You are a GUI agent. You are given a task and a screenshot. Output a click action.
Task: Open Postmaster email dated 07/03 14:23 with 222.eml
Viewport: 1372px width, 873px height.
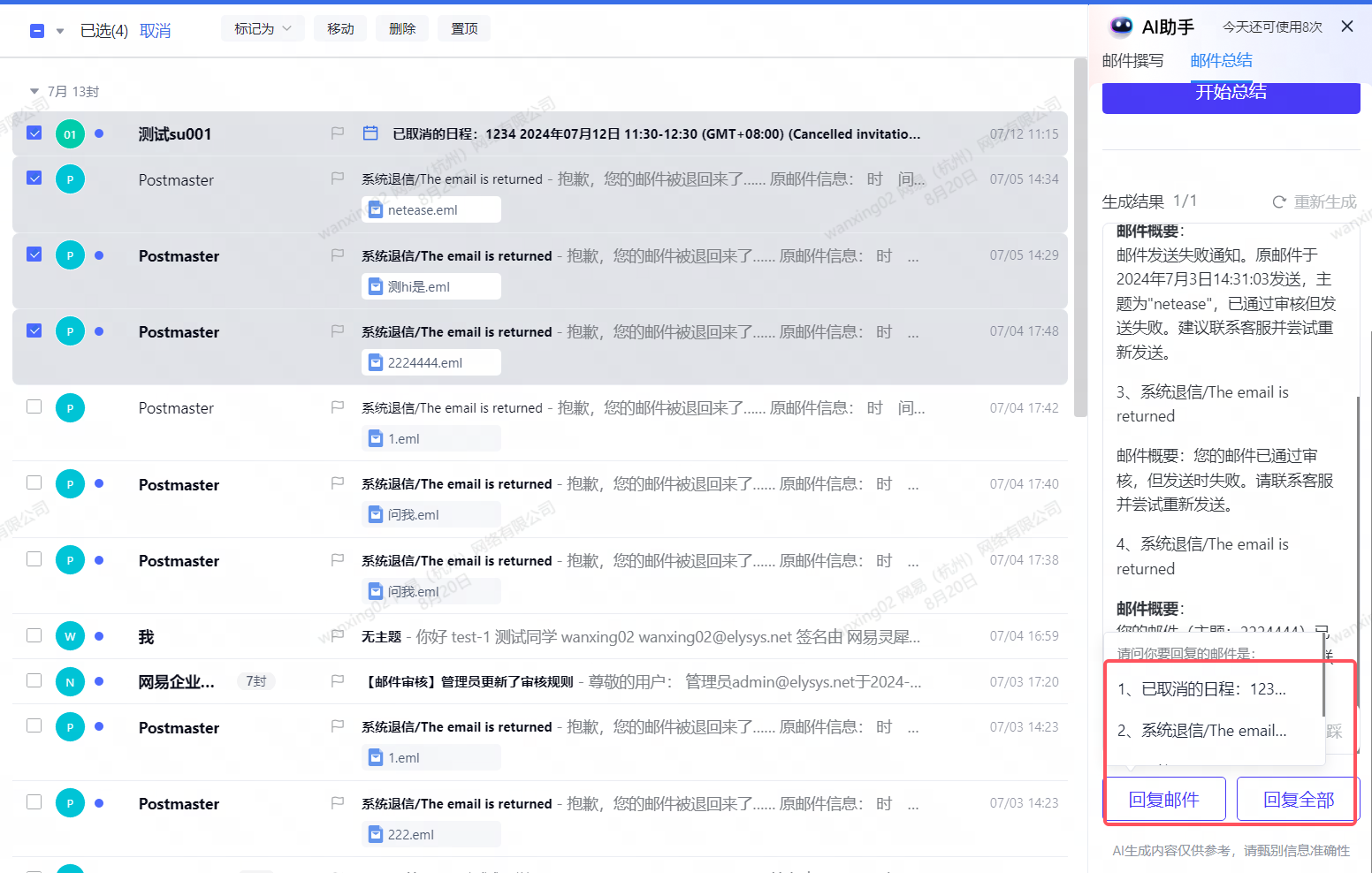pyautogui.click(x=540, y=818)
